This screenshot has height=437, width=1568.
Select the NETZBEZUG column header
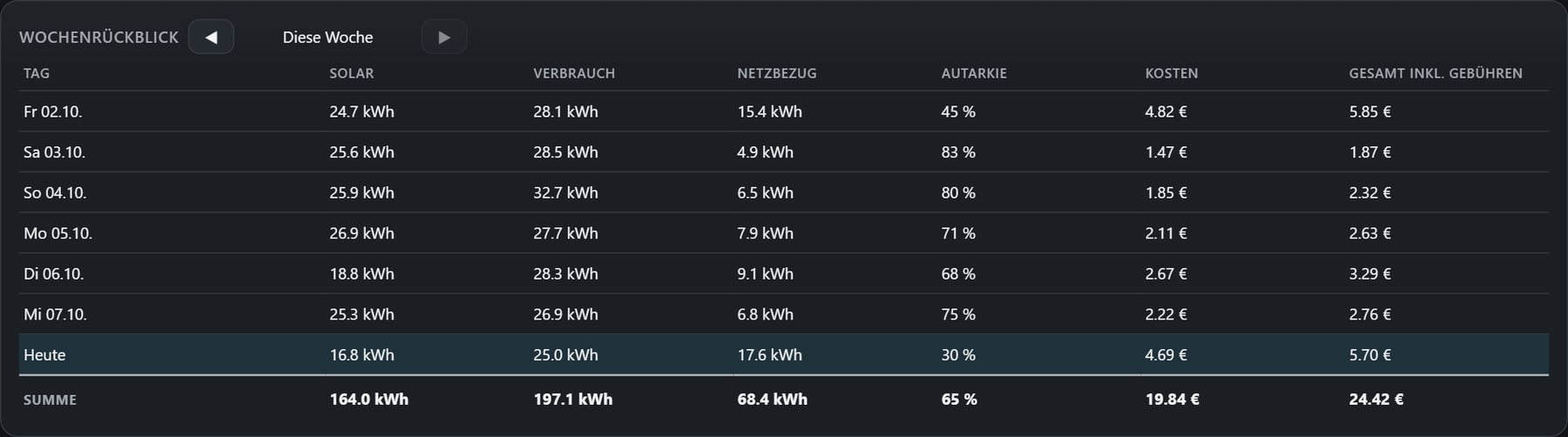point(777,73)
